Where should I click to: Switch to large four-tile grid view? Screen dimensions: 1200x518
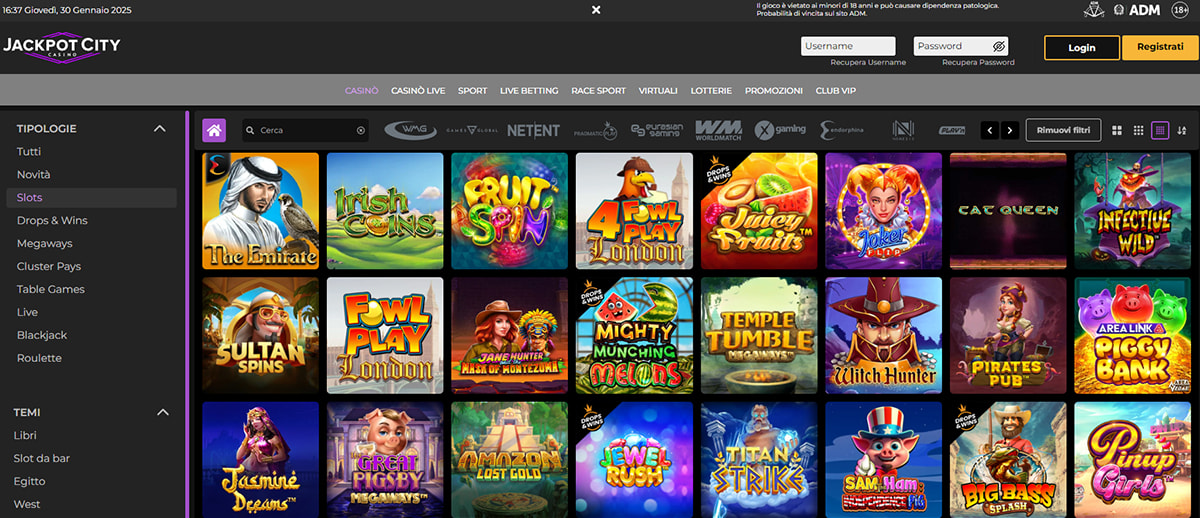coord(1117,130)
